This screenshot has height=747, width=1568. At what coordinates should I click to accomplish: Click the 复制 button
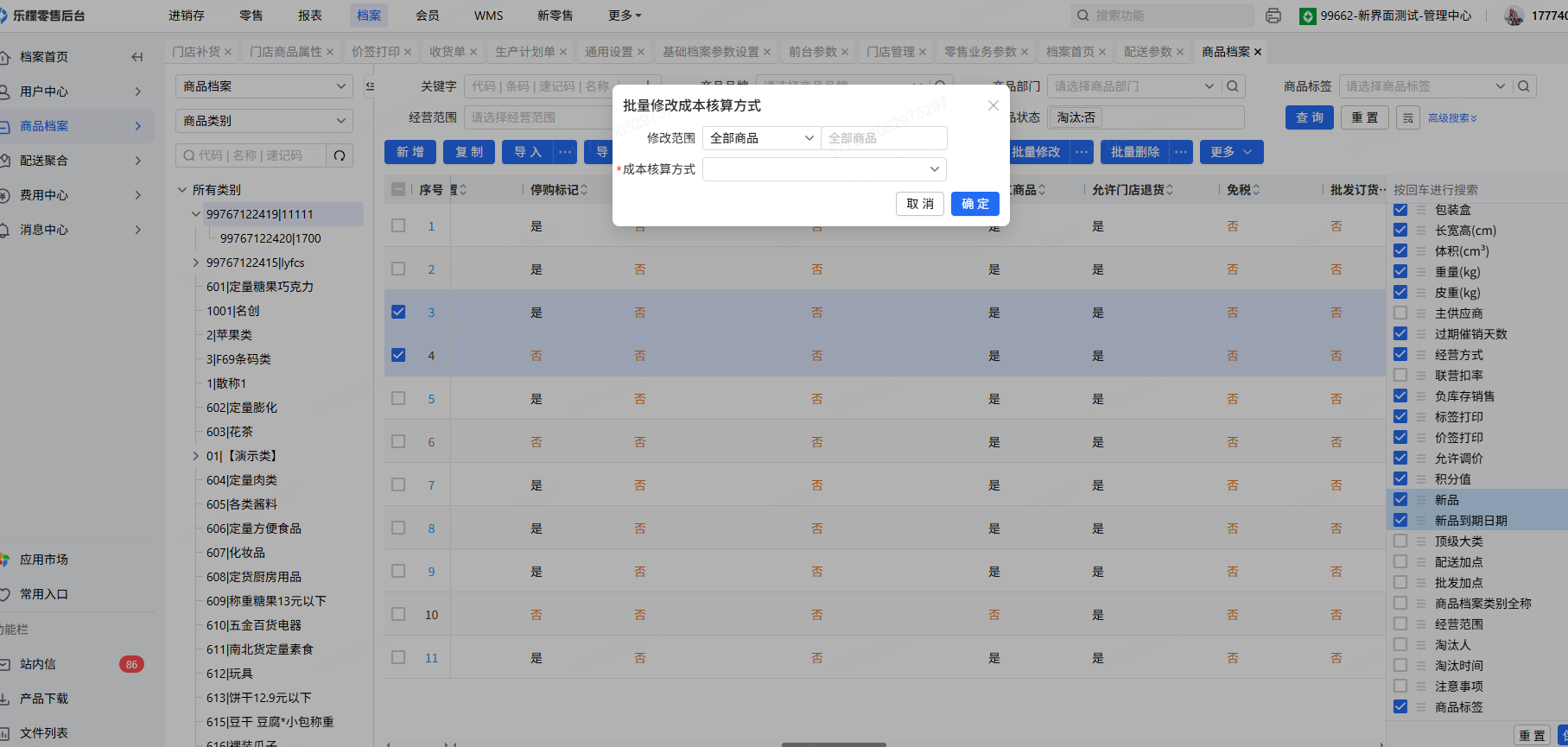click(469, 152)
